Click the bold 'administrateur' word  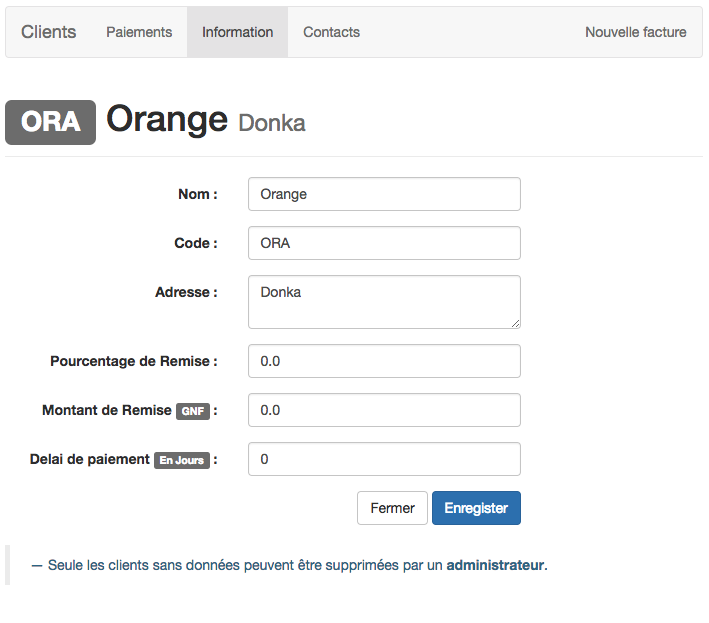click(495, 565)
